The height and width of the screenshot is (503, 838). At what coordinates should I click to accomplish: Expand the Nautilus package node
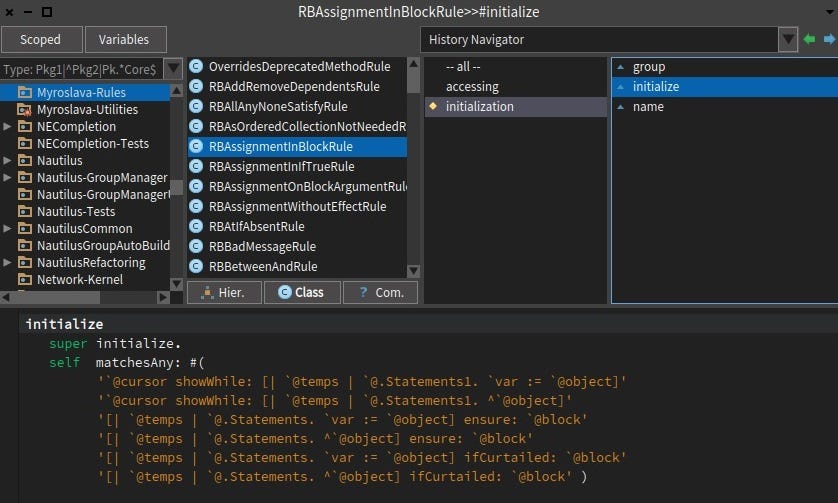[x=7, y=160]
